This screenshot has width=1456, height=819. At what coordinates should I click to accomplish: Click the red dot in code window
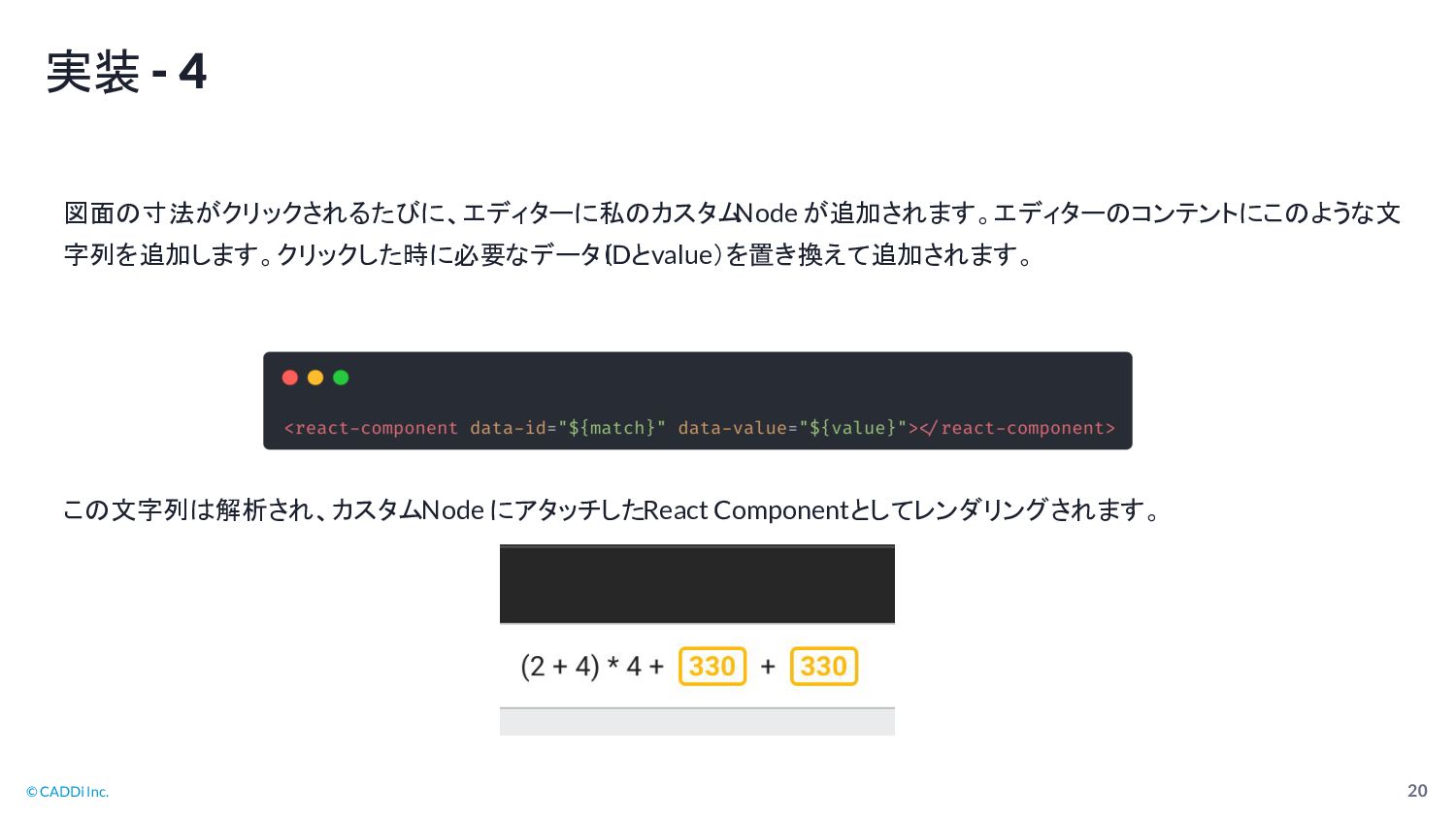(x=289, y=377)
